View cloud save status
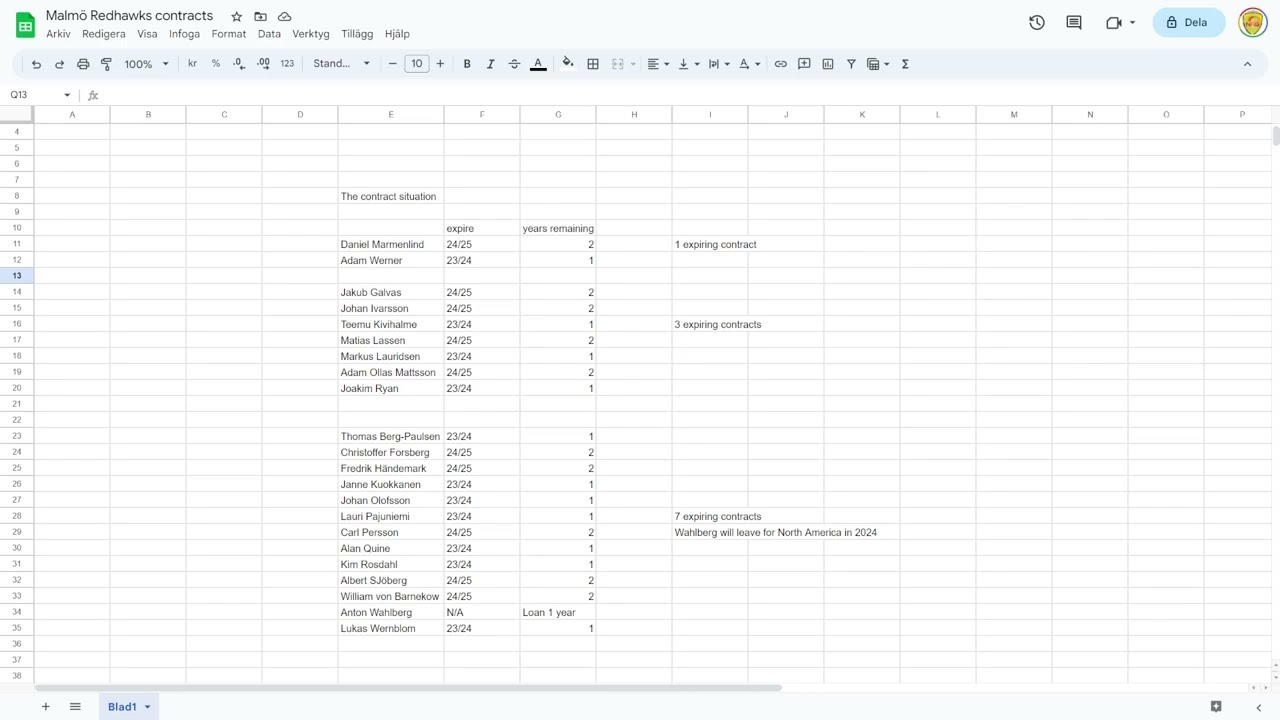1280x720 pixels. pyautogui.click(x=285, y=17)
